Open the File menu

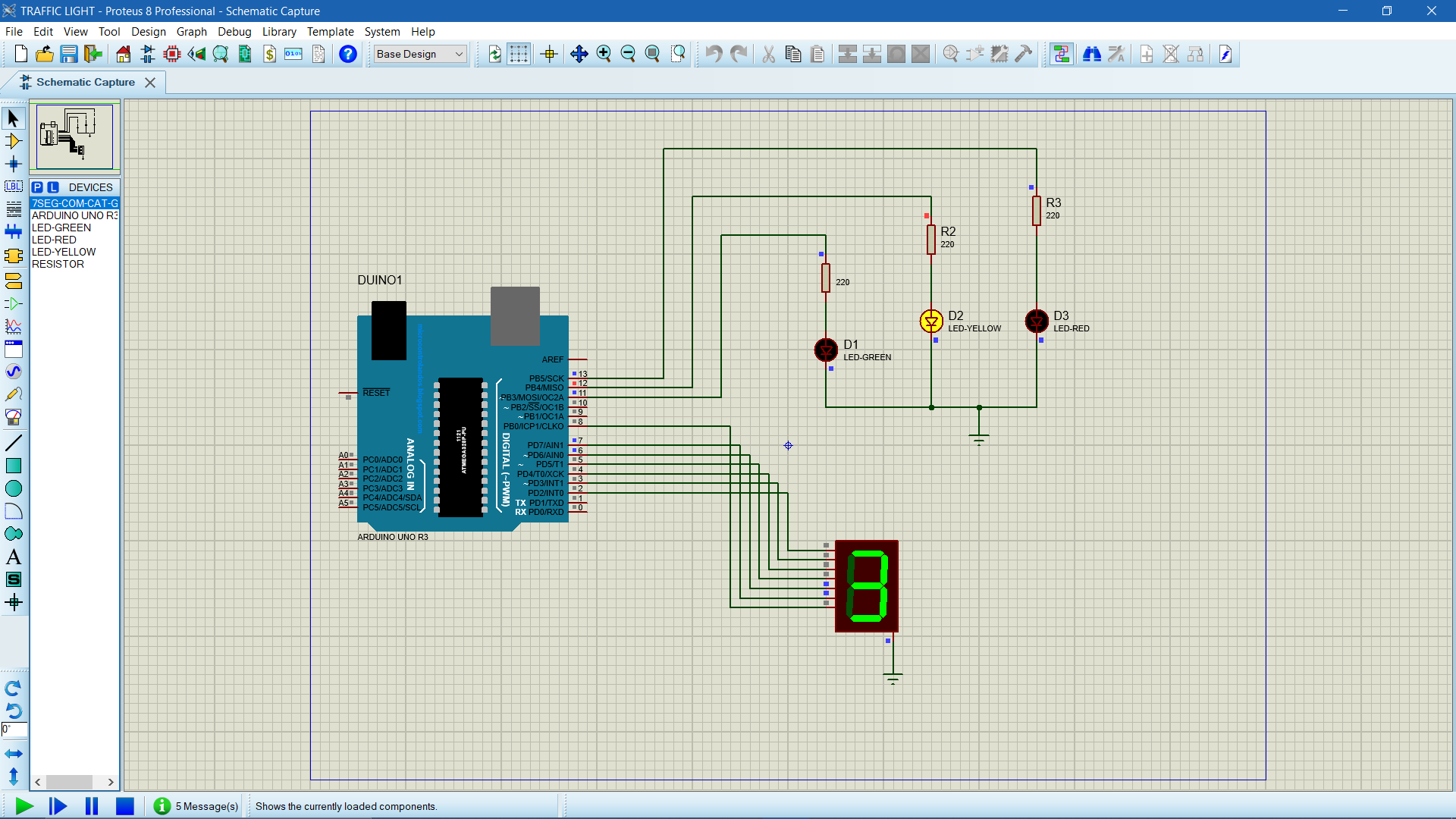point(14,31)
